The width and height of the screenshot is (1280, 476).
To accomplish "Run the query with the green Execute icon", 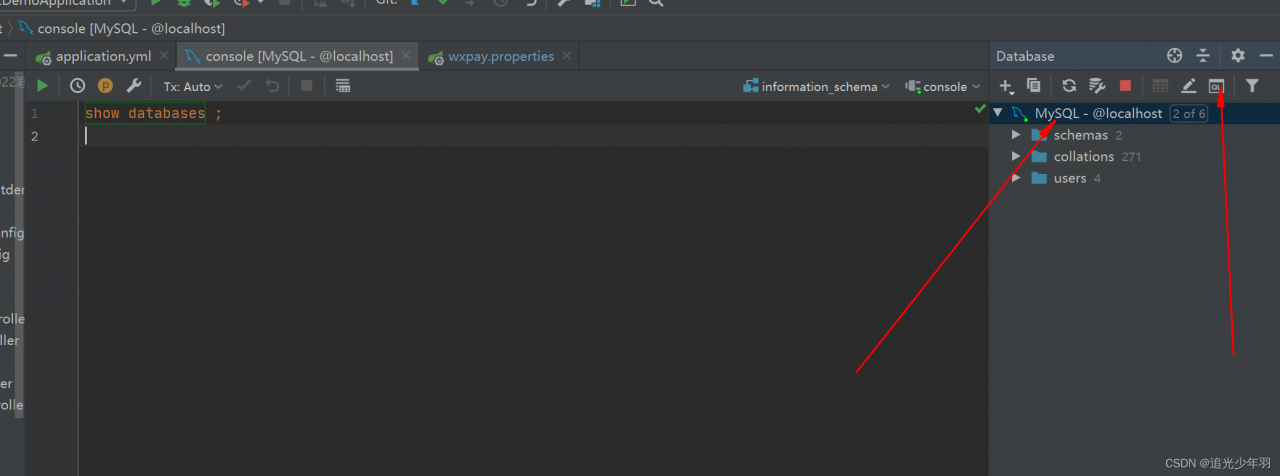I will tap(42, 86).
